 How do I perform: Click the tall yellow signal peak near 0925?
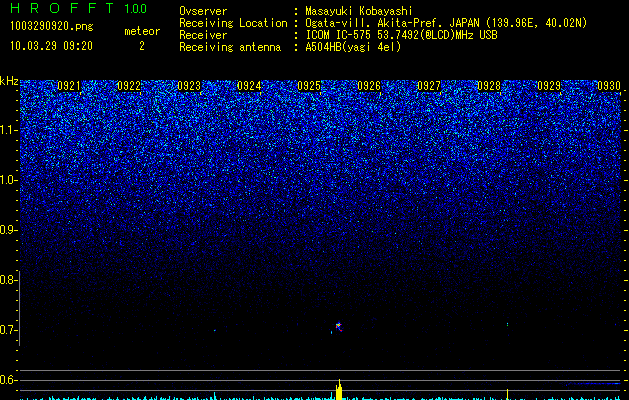[339, 390]
